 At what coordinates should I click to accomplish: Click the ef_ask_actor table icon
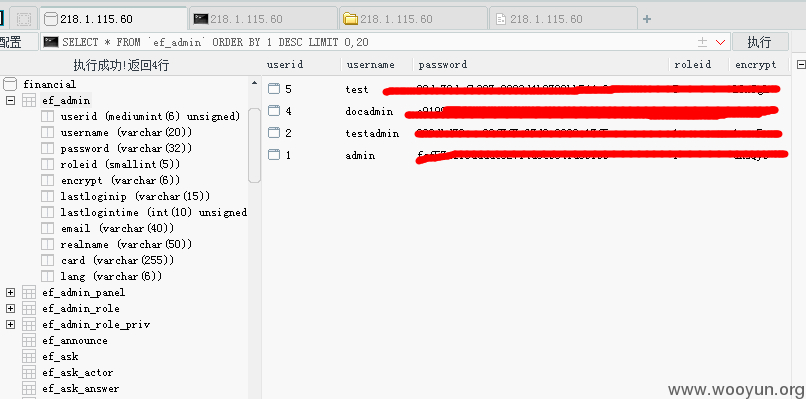click(29, 372)
